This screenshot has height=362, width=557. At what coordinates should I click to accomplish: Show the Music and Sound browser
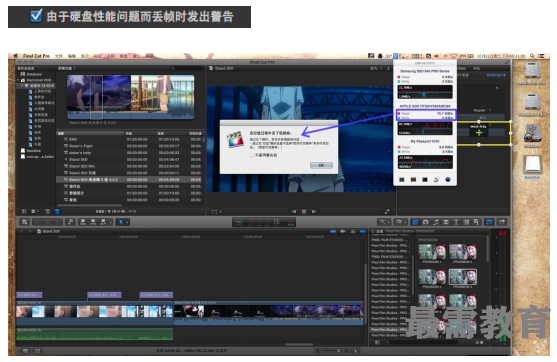coord(436,222)
